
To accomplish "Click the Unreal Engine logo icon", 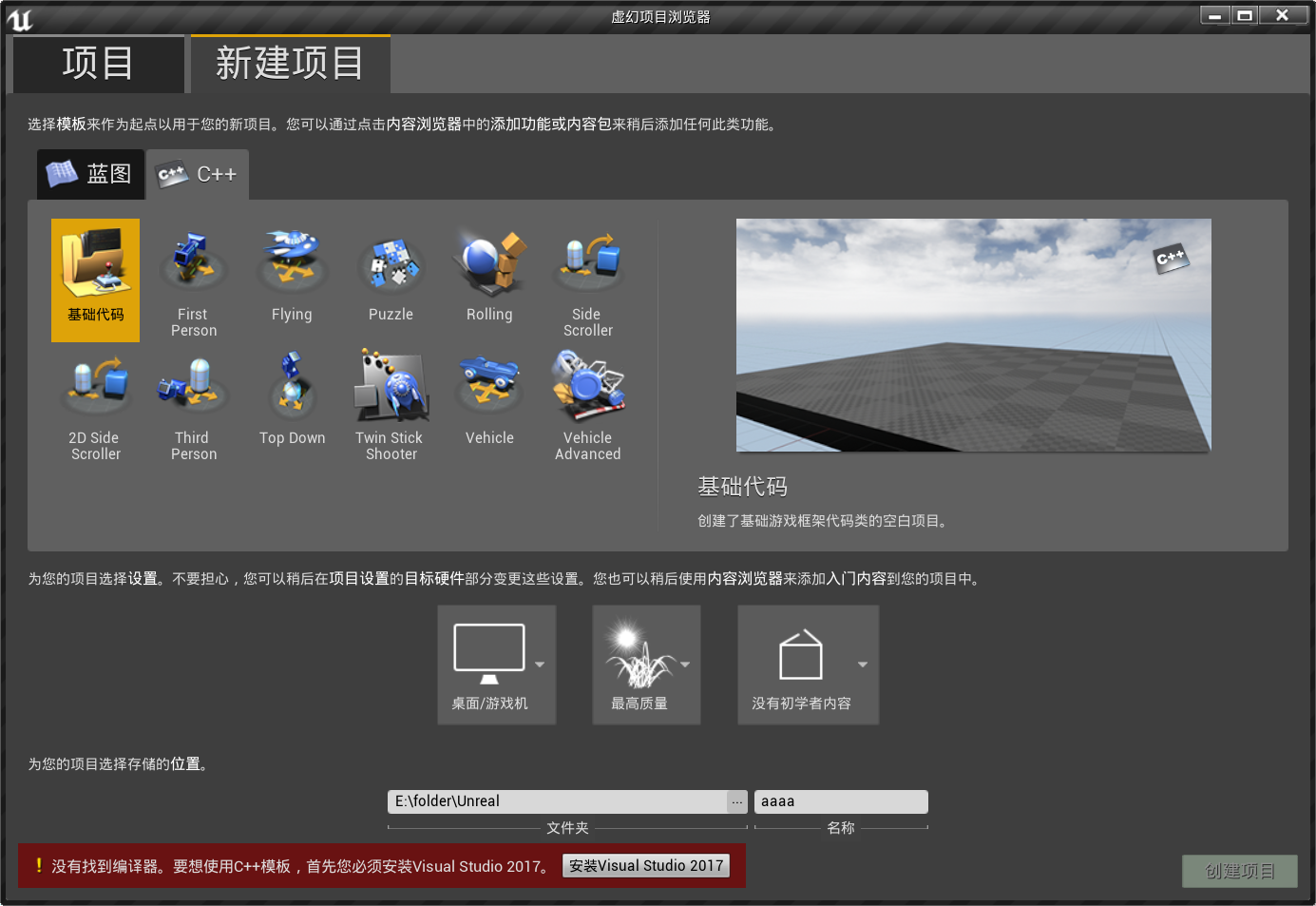I will [x=19, y=19].
